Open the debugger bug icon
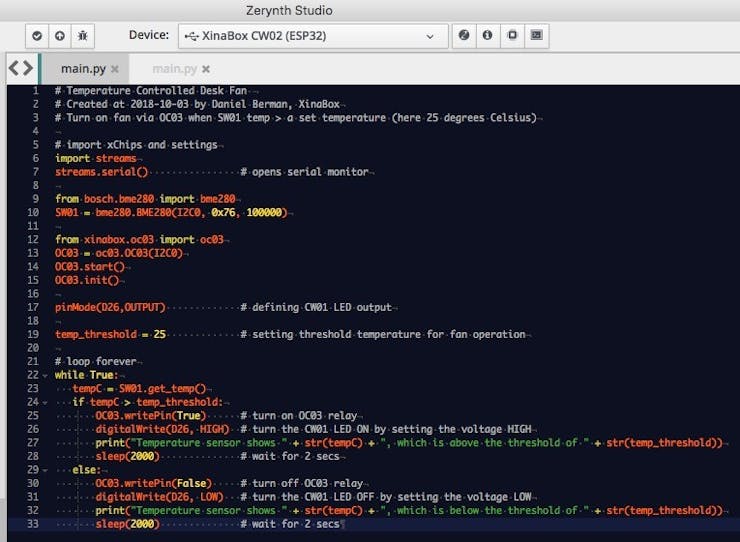 coord(83,36)
